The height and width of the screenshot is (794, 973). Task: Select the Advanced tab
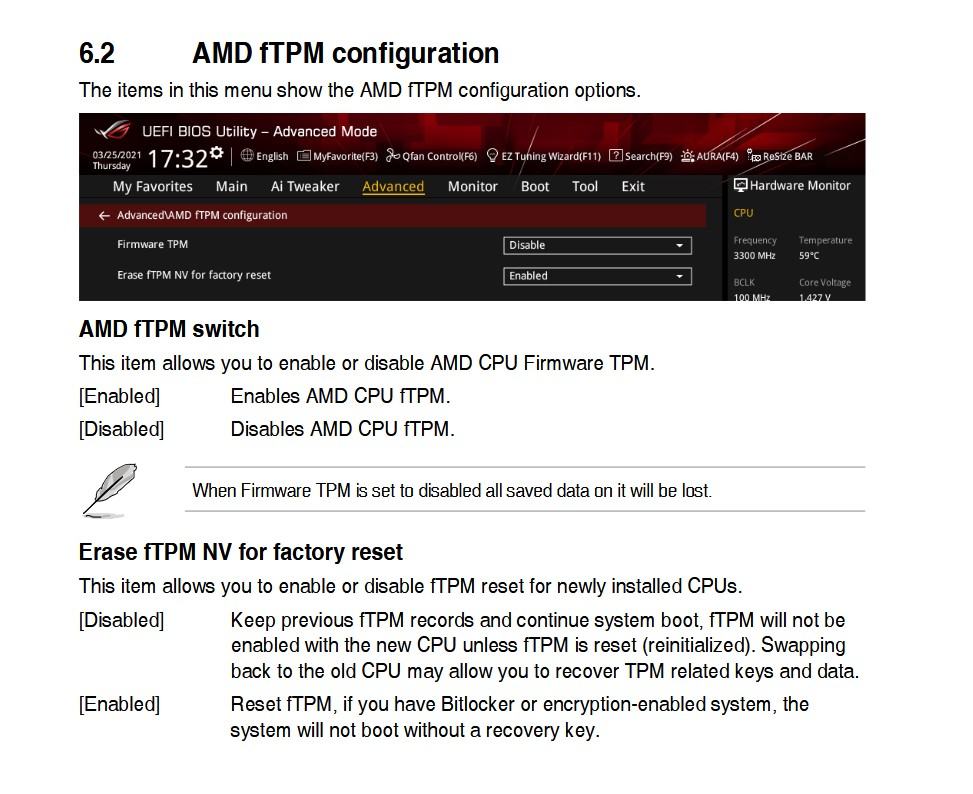pyautogui.click(x=393, y=187)
